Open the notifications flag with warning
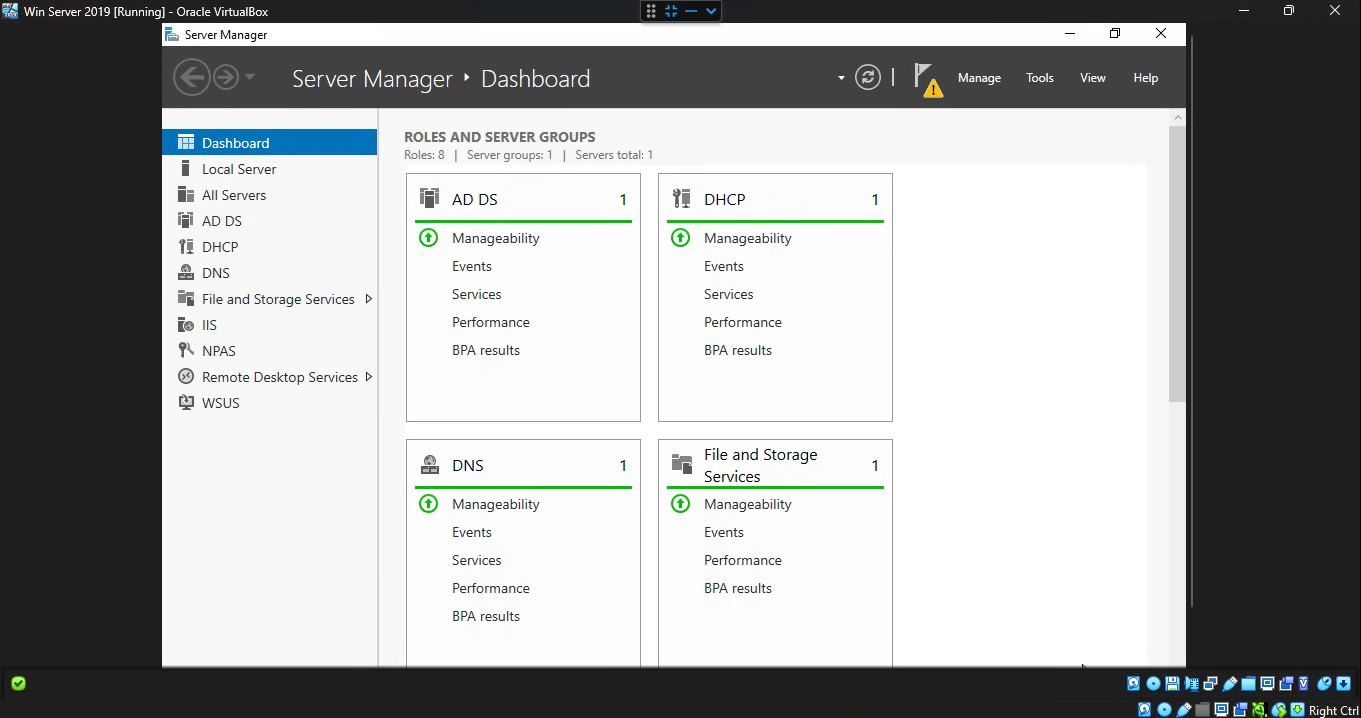1361x718 pixels. click(928, 79)
